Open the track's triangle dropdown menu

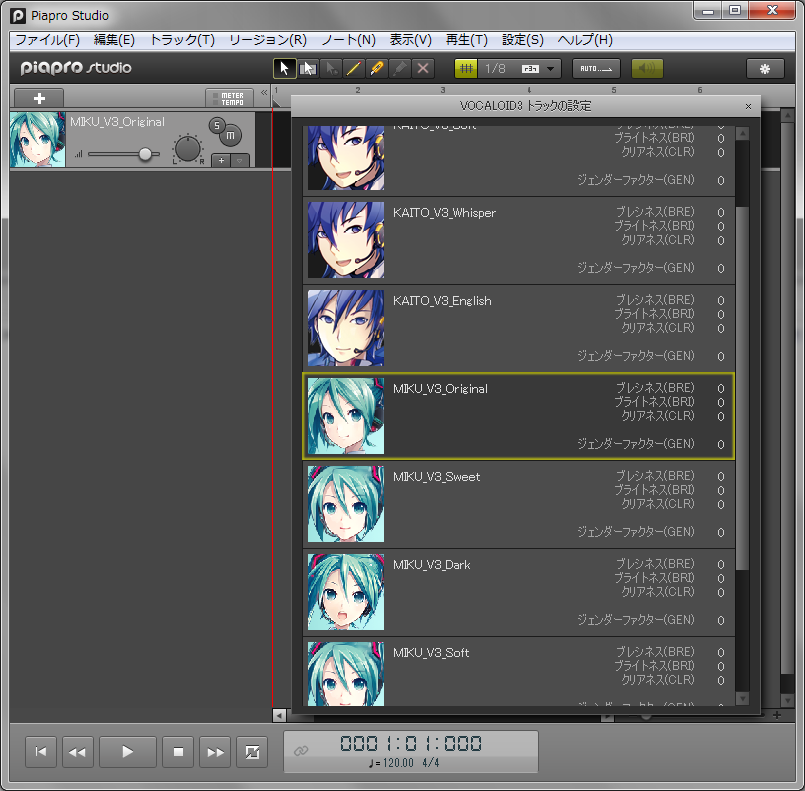pyautogui.click(x=240, y=161)
